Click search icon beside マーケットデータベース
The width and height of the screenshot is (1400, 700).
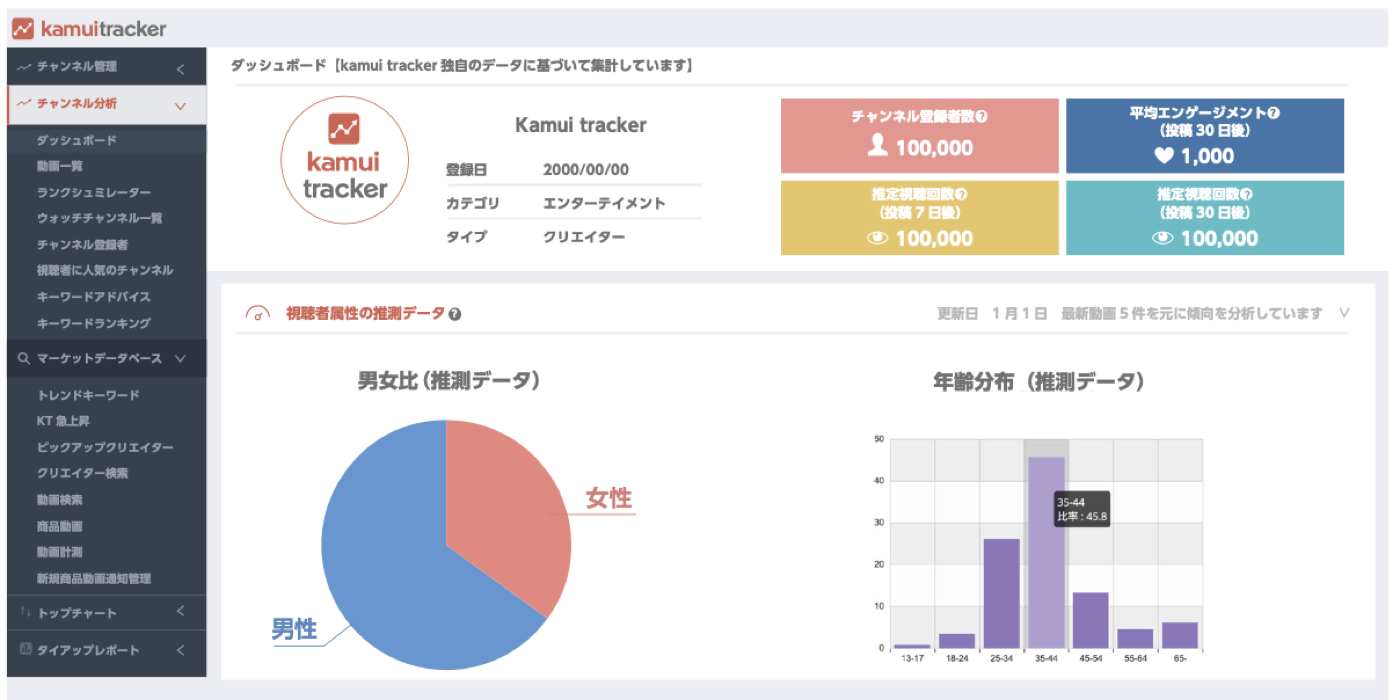(x=24, y=358)
